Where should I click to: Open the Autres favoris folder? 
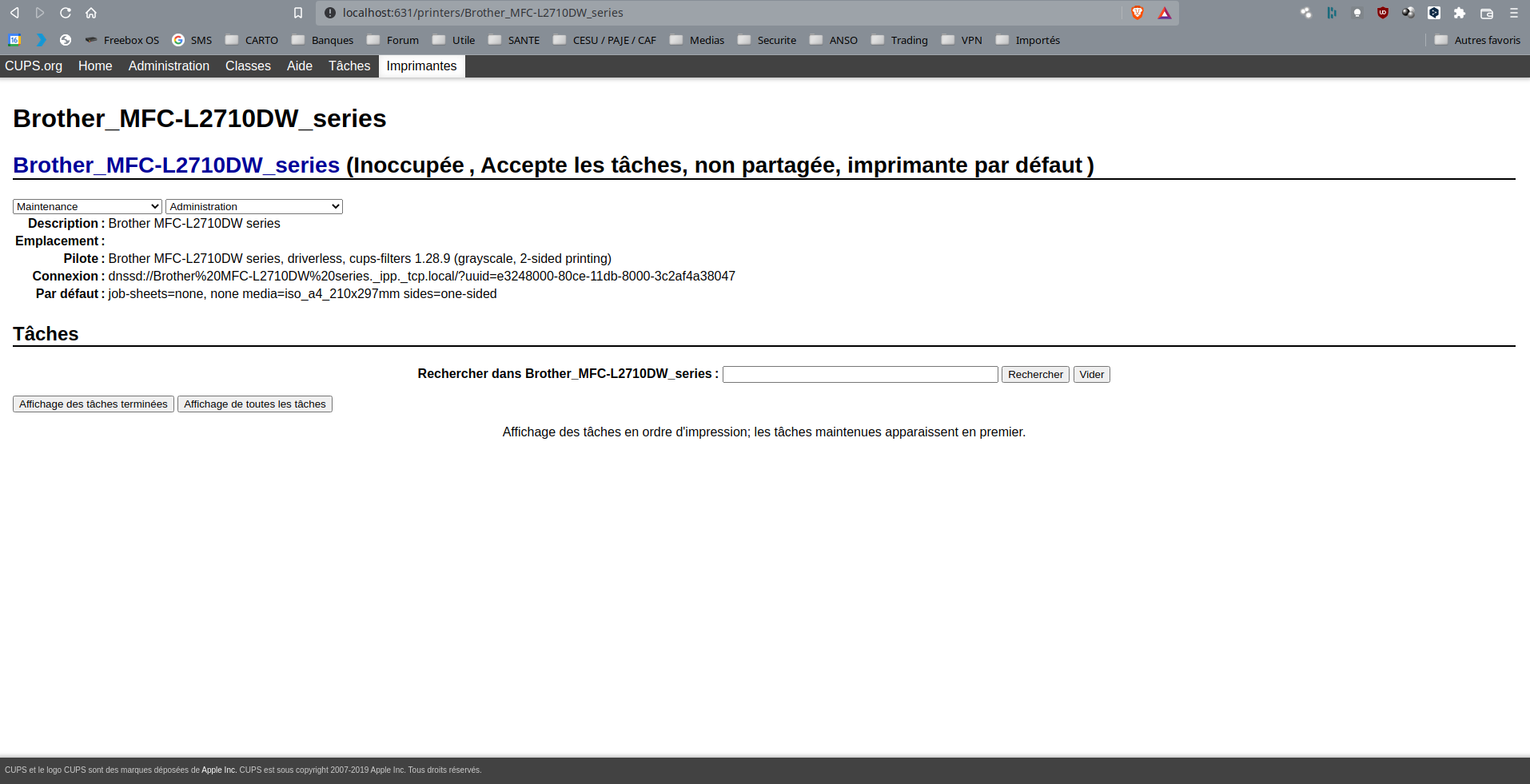click(1477, 40)
